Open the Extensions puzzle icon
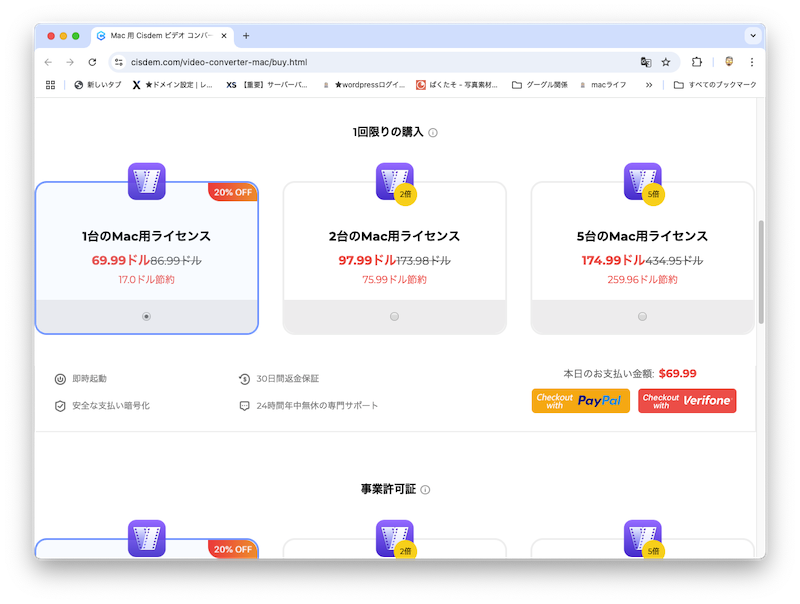Image resolution: width=800 pixels, height=604 pixels. tap(696, 62)
